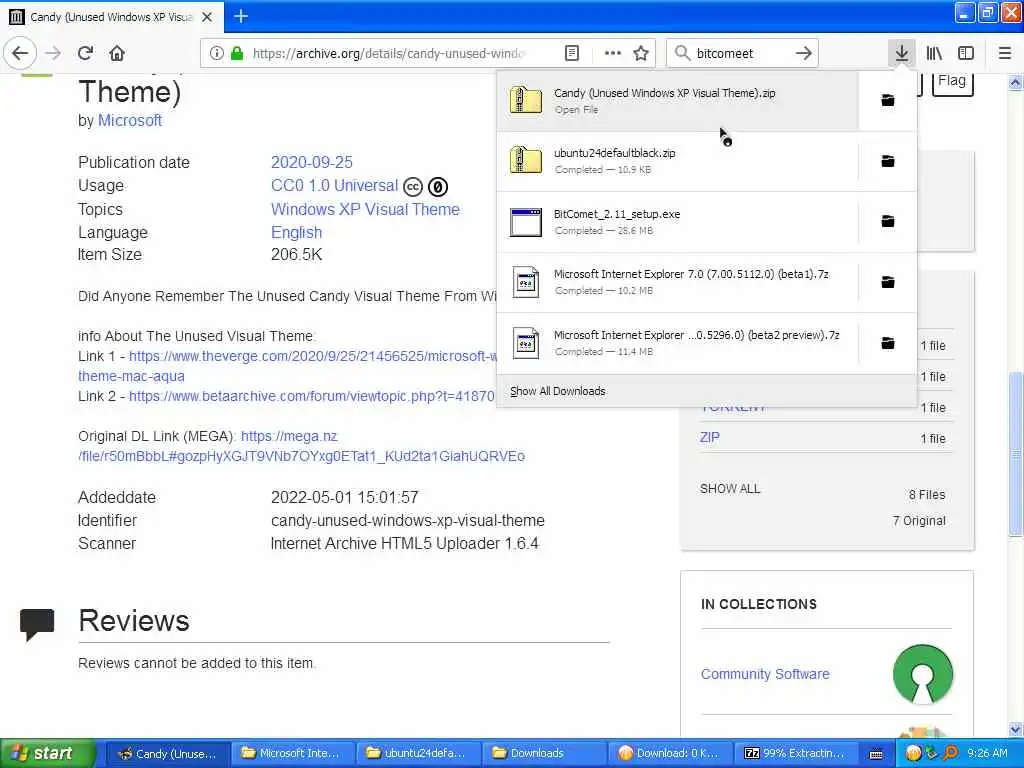Show the Firefox sidebars

point(966,53)
